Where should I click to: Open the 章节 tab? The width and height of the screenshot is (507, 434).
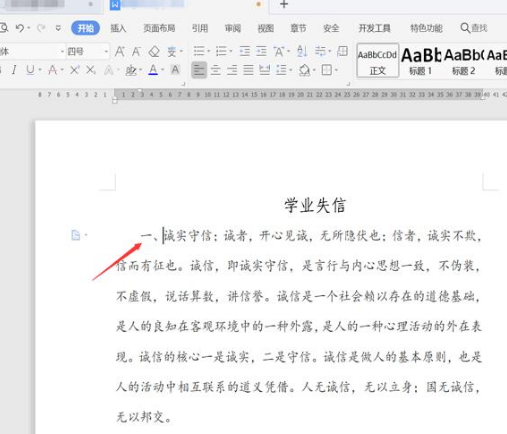(298, 28)
